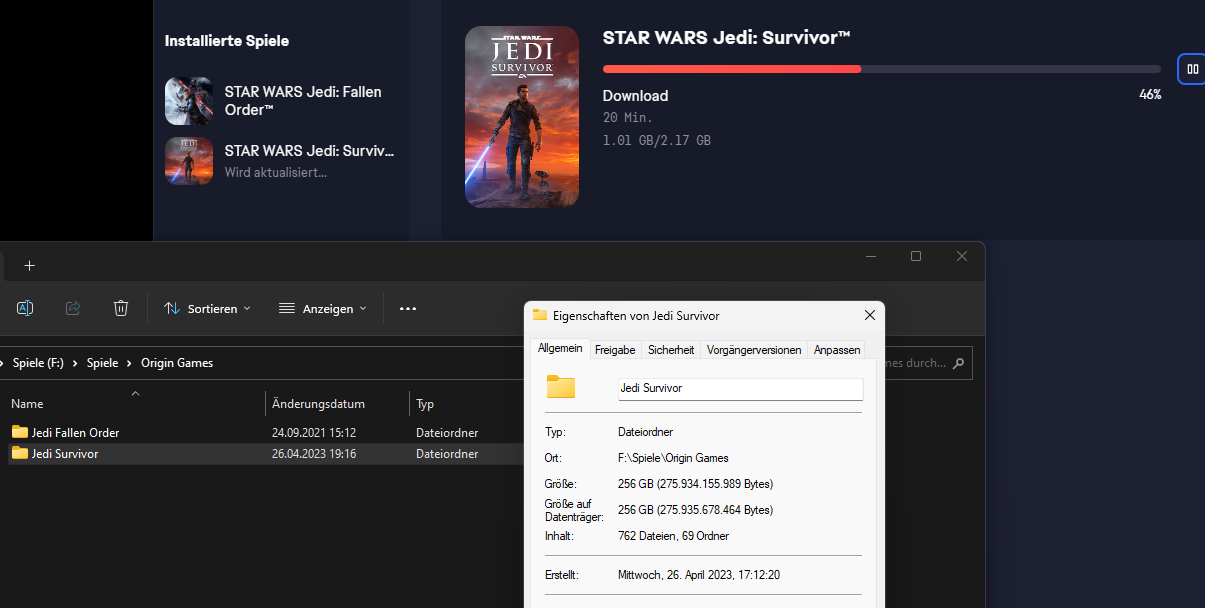Image resolution: width=1205 pixels, height=608 pixels.
Task: Select the Jedi Survivor folder row
Action: coord(265,454)
